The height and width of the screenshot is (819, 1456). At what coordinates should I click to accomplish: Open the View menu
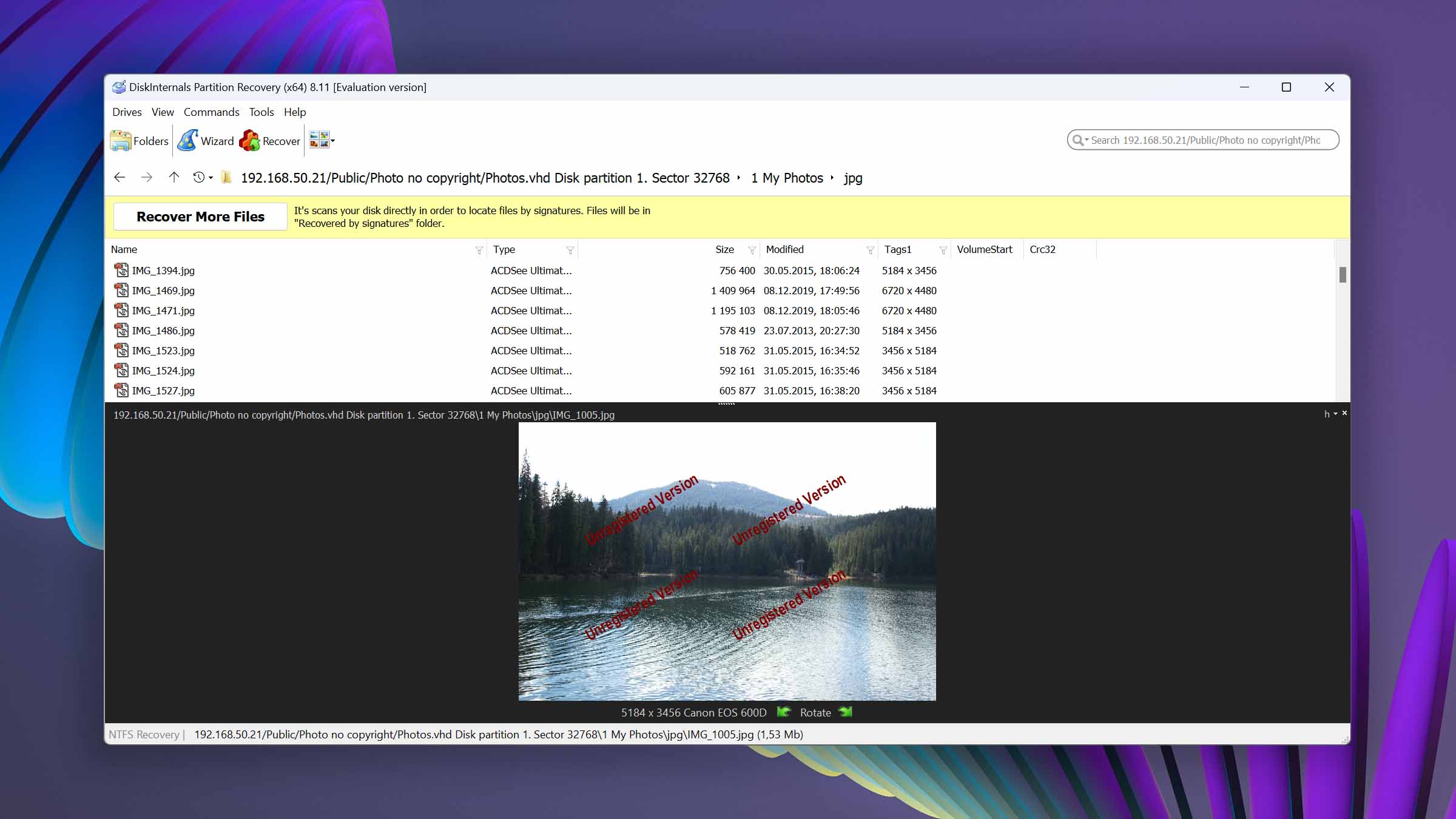tap(163, 112)
